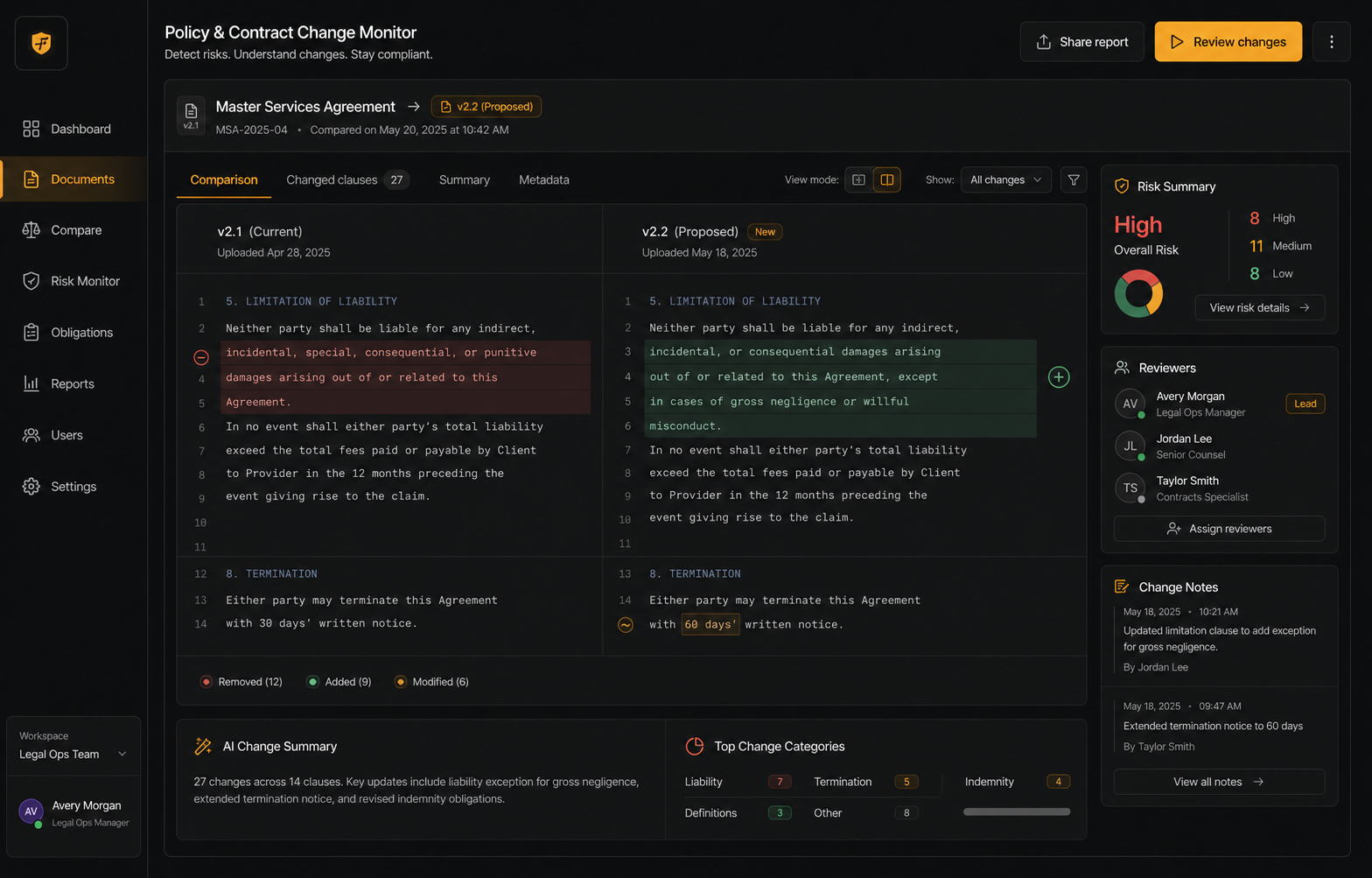
Task: Click Assign reviewers button
Action: [1219, 529]
